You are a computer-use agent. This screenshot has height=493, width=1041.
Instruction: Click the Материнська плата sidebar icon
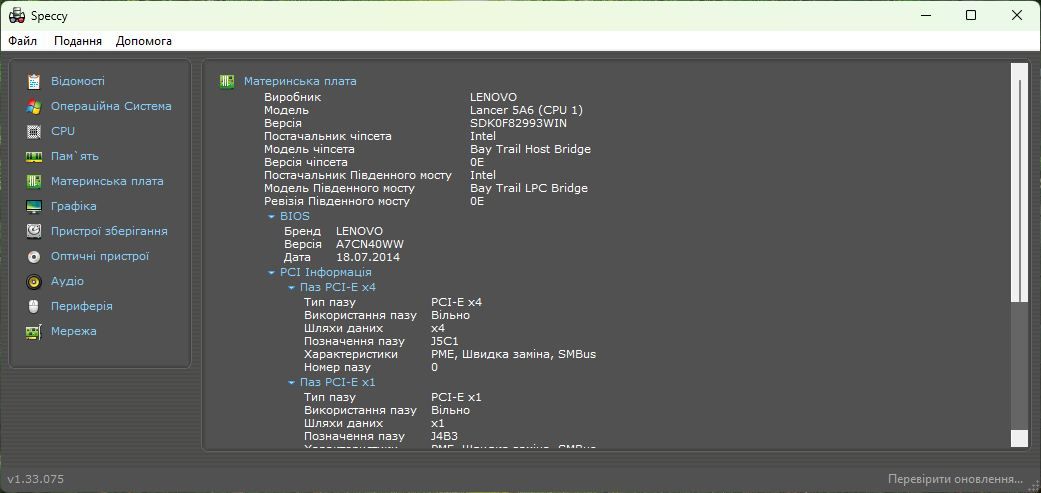[34, 181]
